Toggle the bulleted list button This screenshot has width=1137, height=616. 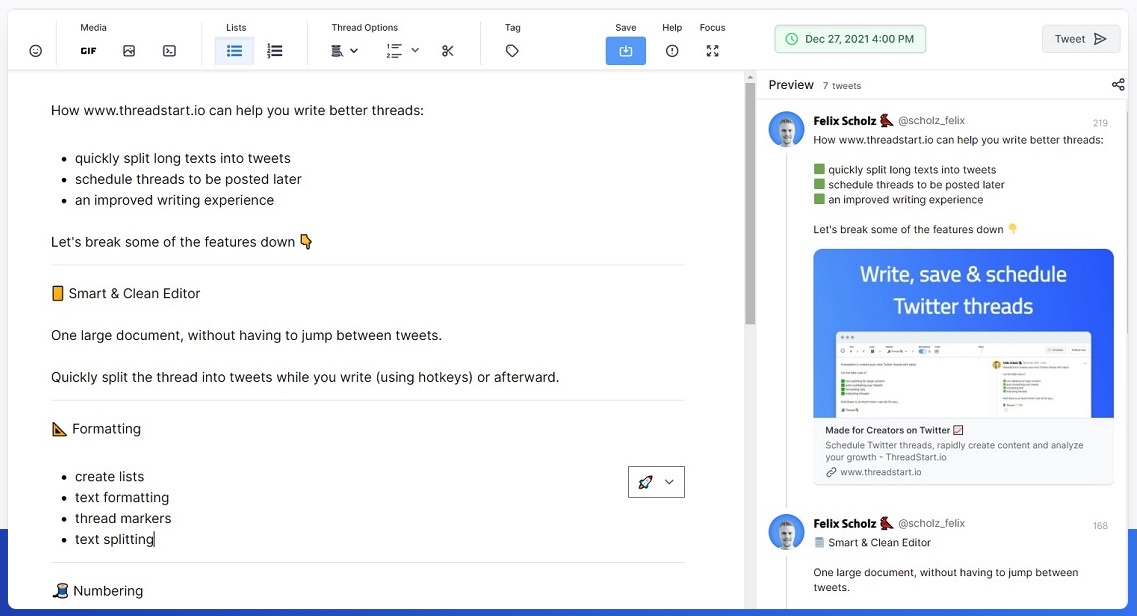pos(234,51)
